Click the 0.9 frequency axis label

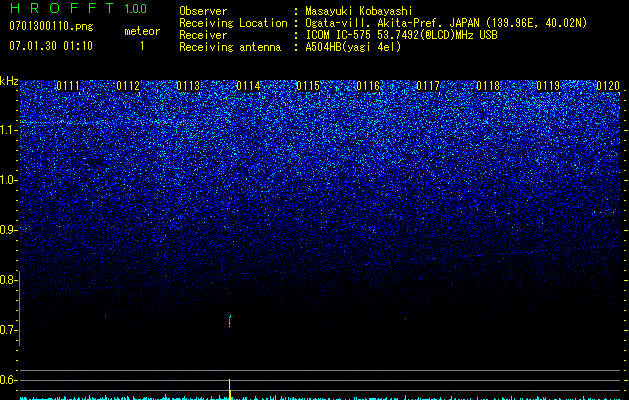pyautogui.click(x=9, y=230)
